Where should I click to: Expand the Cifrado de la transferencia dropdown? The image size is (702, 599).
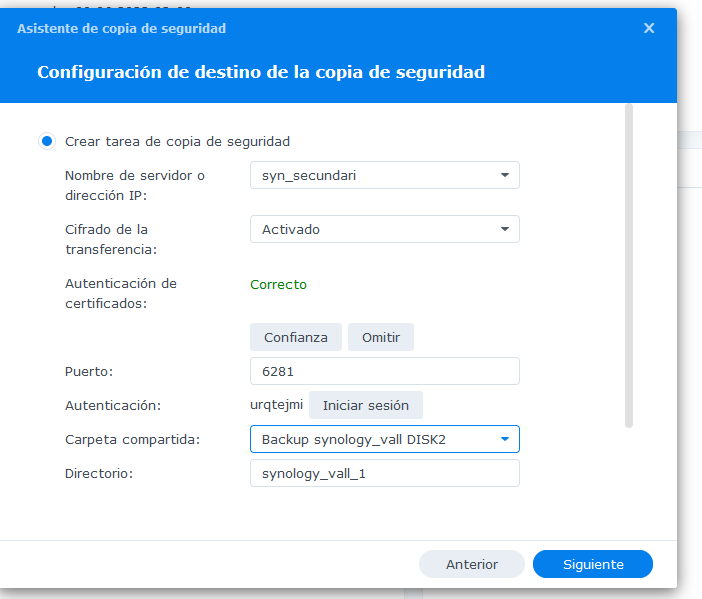[384, 229]
